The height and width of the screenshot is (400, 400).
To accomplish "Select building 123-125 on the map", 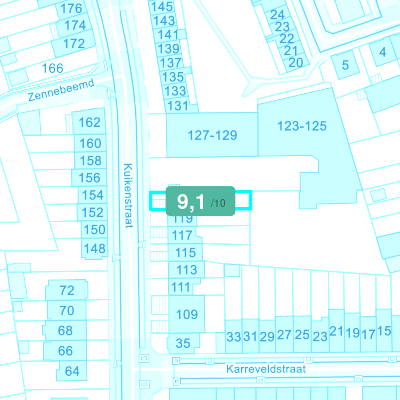I will point(302,126).
